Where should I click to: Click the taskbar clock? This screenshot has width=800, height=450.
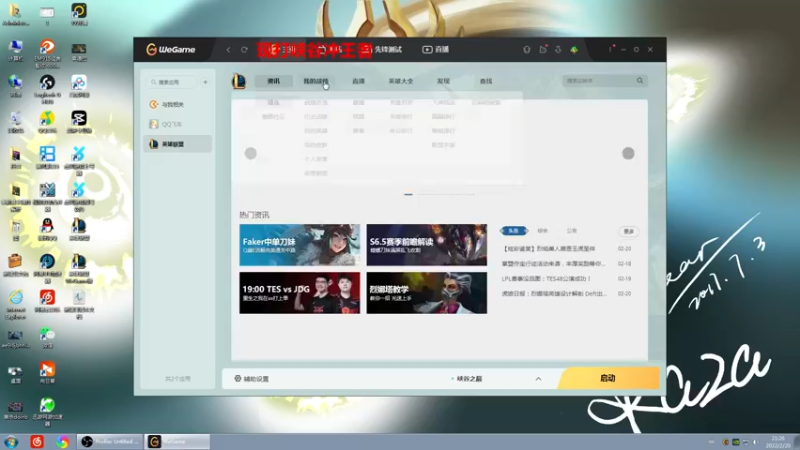pos(779,442)
